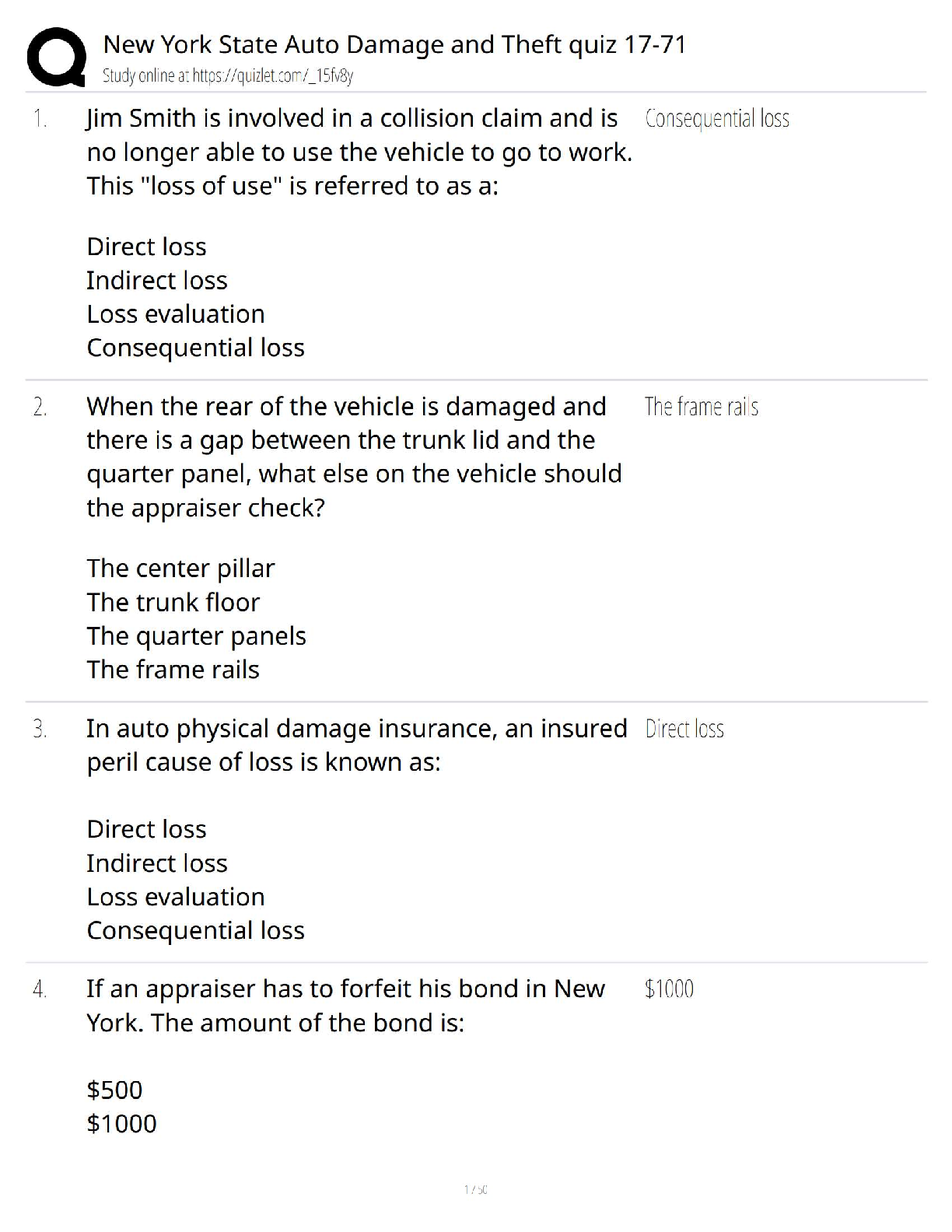Screen dimensions: 952x1232
Task: Select the "$1000" option under question 4
Action: tap(121, 1124)
